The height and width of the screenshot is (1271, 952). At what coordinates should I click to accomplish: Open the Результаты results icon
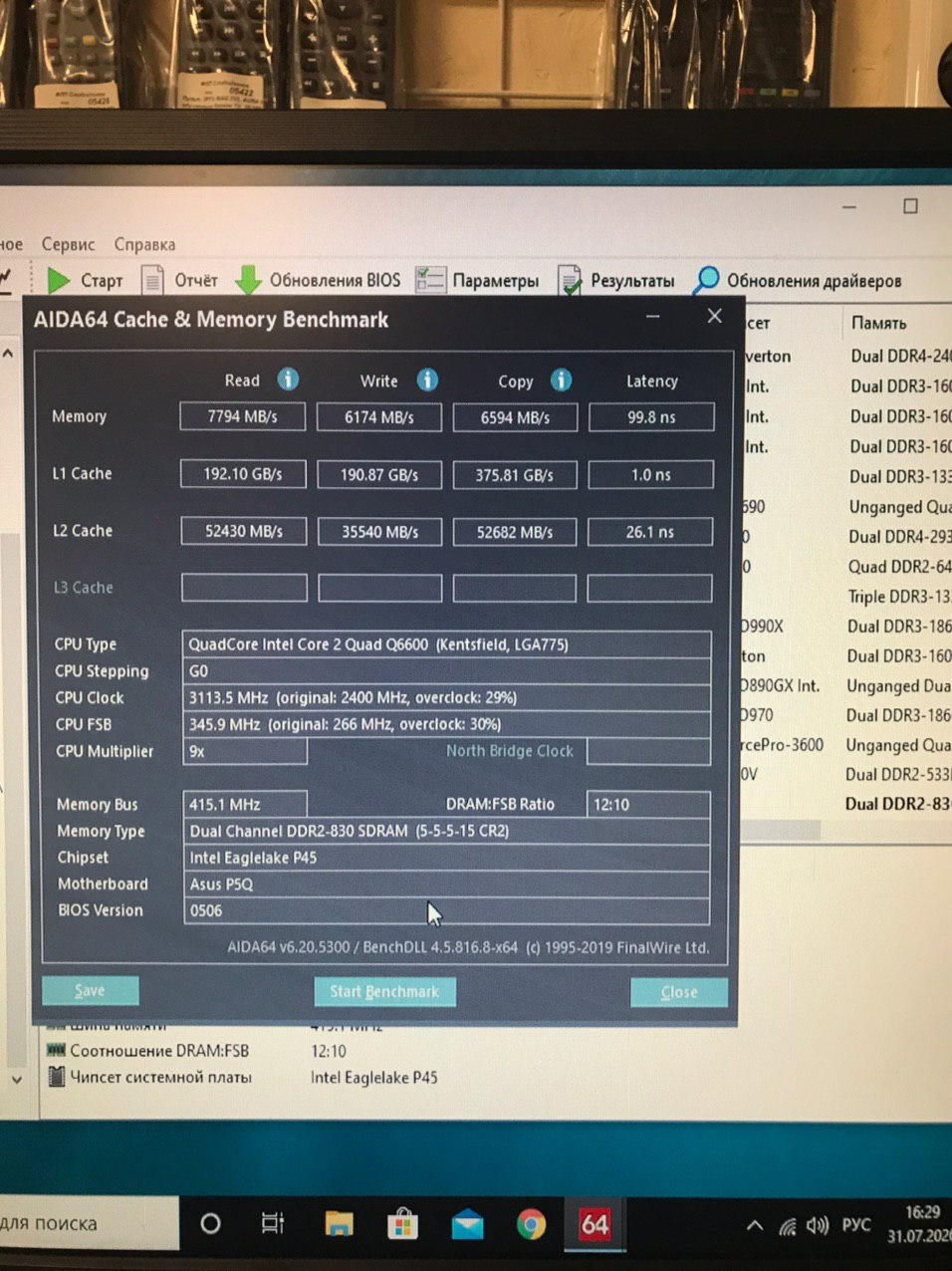click(570, 281)
